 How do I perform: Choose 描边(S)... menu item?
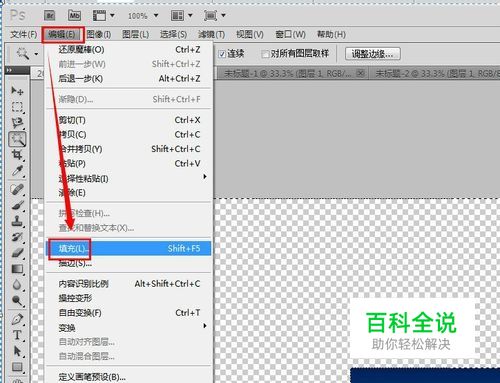pyautogui.click(x=129, y=263)
